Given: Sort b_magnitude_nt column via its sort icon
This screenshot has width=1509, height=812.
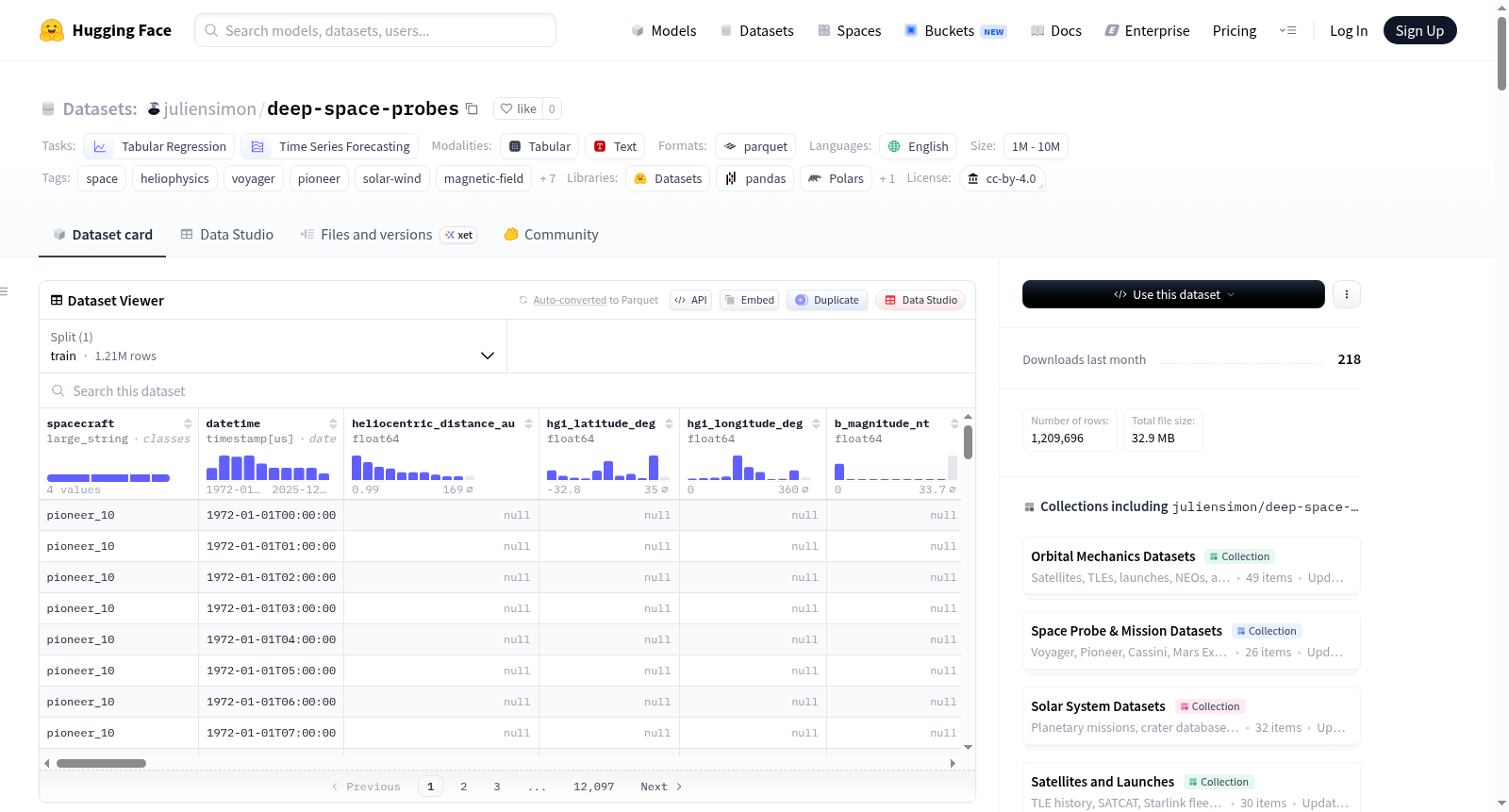Looking at the screenshot, I should pyautogui.click(x=954, y=423).
